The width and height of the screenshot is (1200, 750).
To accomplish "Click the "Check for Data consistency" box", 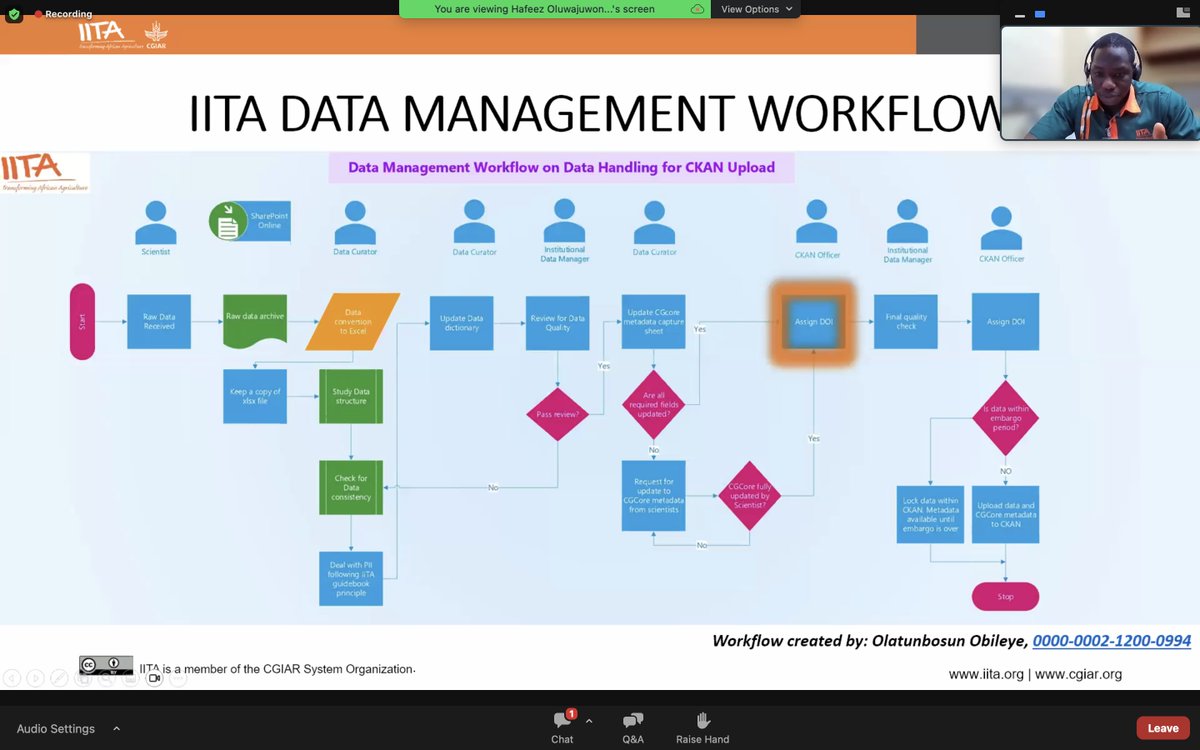I will [x=351, y=488].
